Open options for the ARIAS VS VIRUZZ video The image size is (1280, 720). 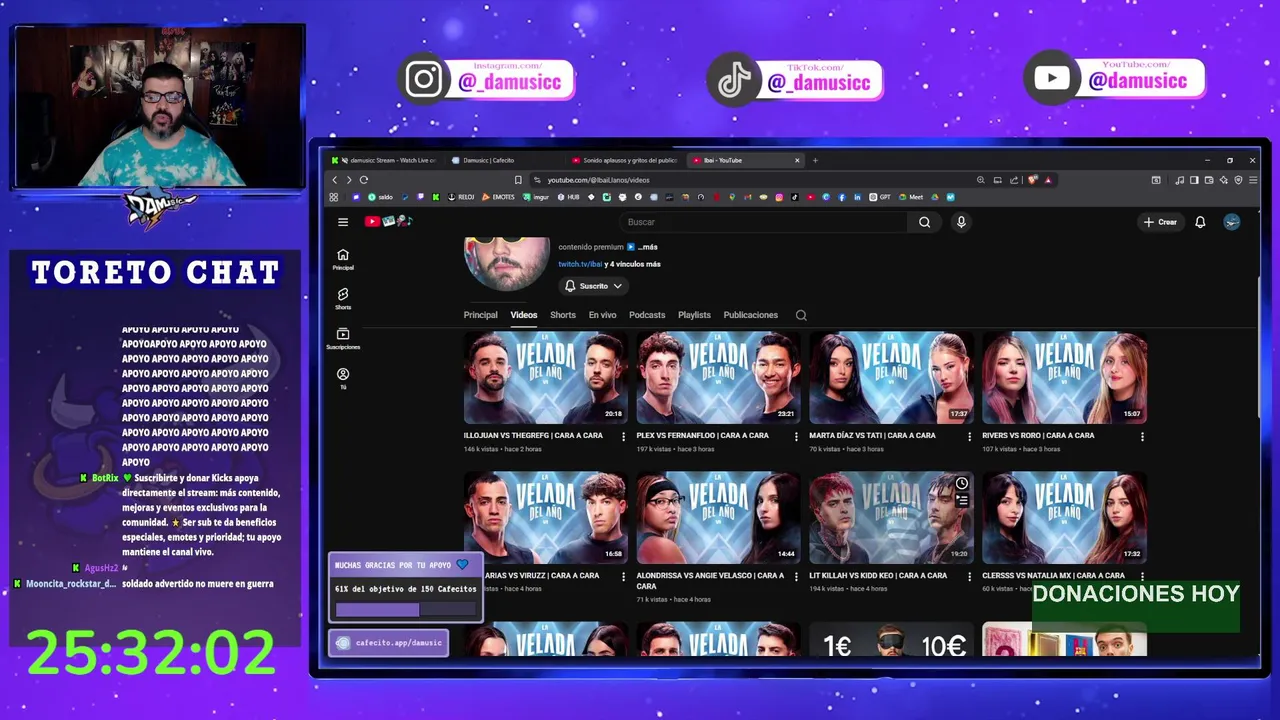click(x=624, y=576)
